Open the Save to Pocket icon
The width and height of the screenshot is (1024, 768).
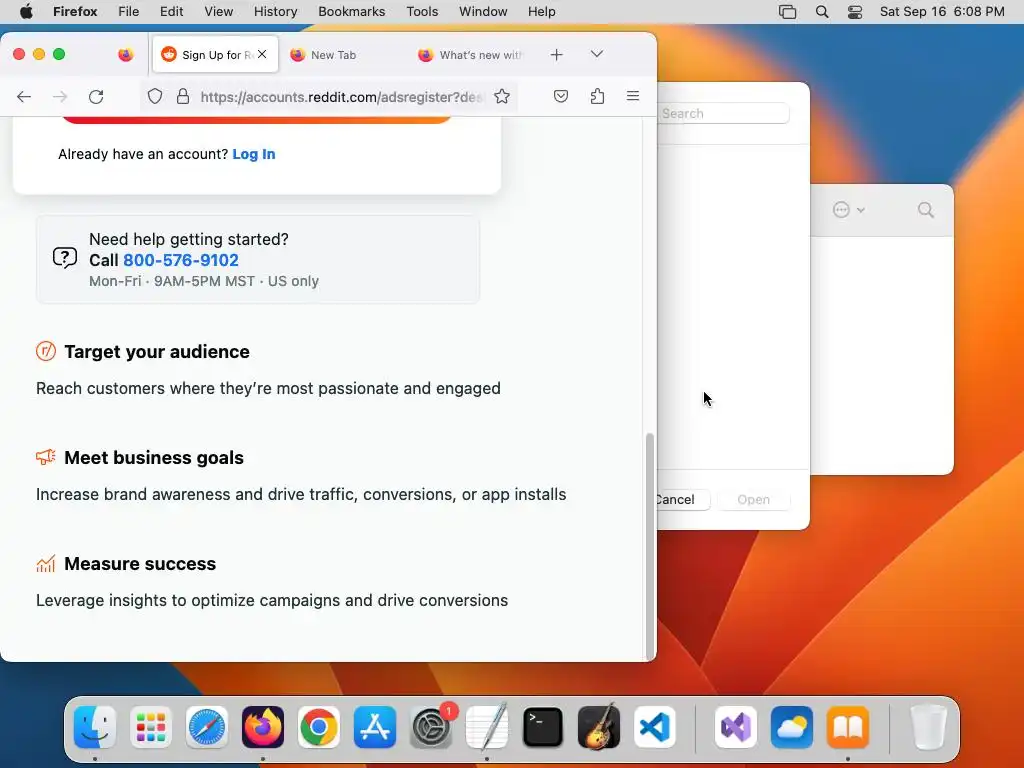point(561,97)
